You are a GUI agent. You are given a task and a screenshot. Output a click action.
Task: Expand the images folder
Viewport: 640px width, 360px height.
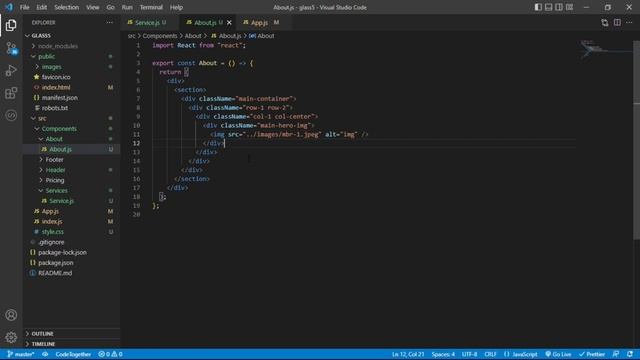pyautogui.click(x=72, y=67)
